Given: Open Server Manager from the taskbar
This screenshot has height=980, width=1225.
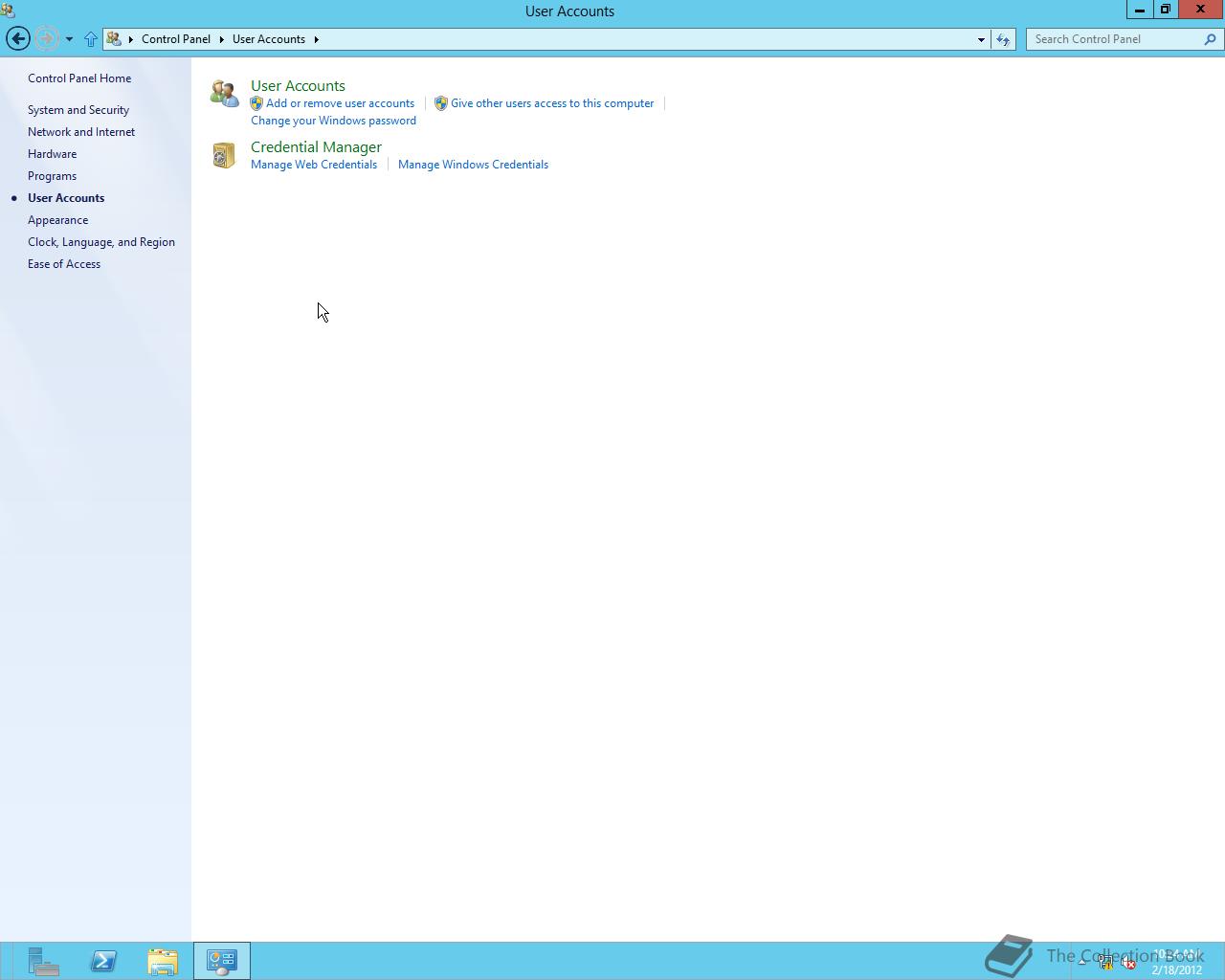Looking at the screenshot, I should (x=43, y=961).
